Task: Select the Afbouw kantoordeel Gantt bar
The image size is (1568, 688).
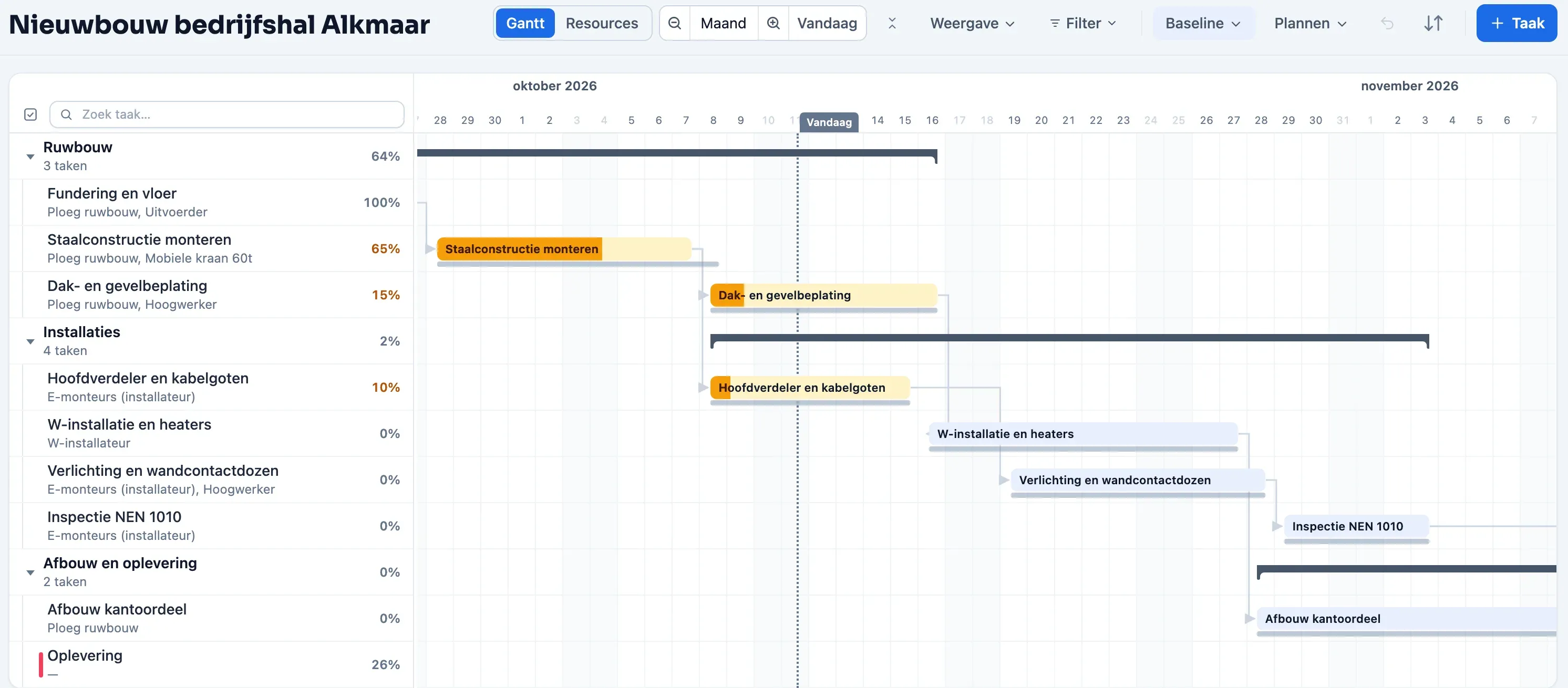Action: pyautogui.click(x=1406, y=619)
